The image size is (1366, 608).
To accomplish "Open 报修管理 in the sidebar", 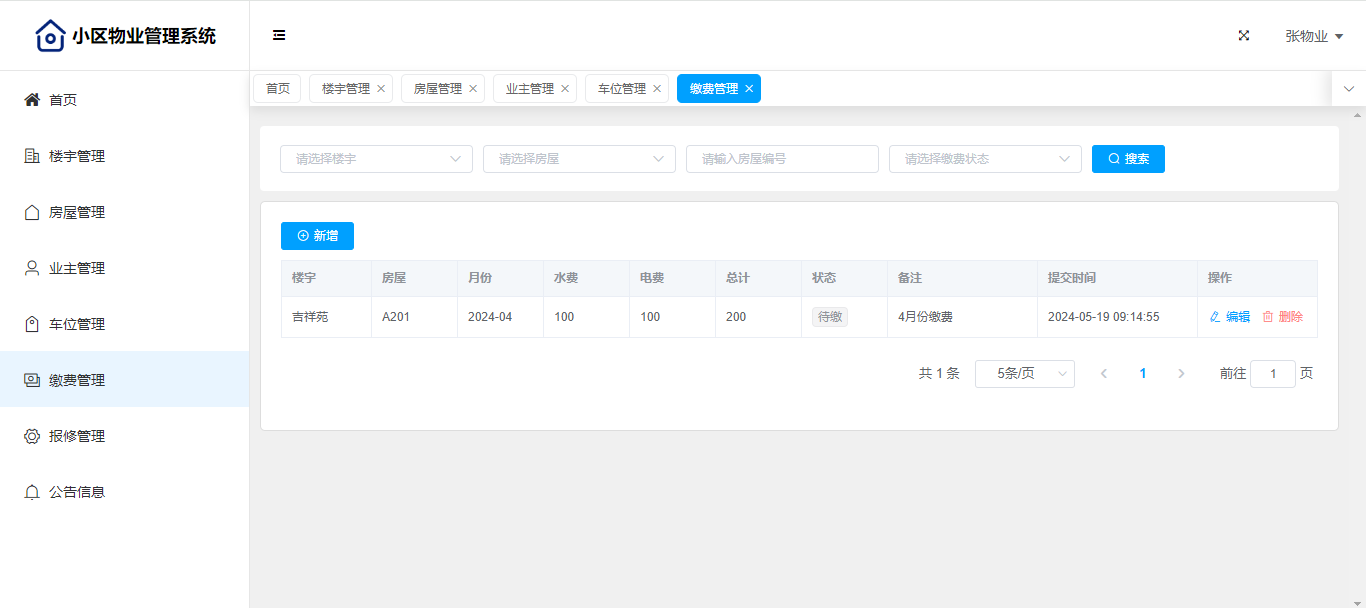I will click(x=77, y=436).
